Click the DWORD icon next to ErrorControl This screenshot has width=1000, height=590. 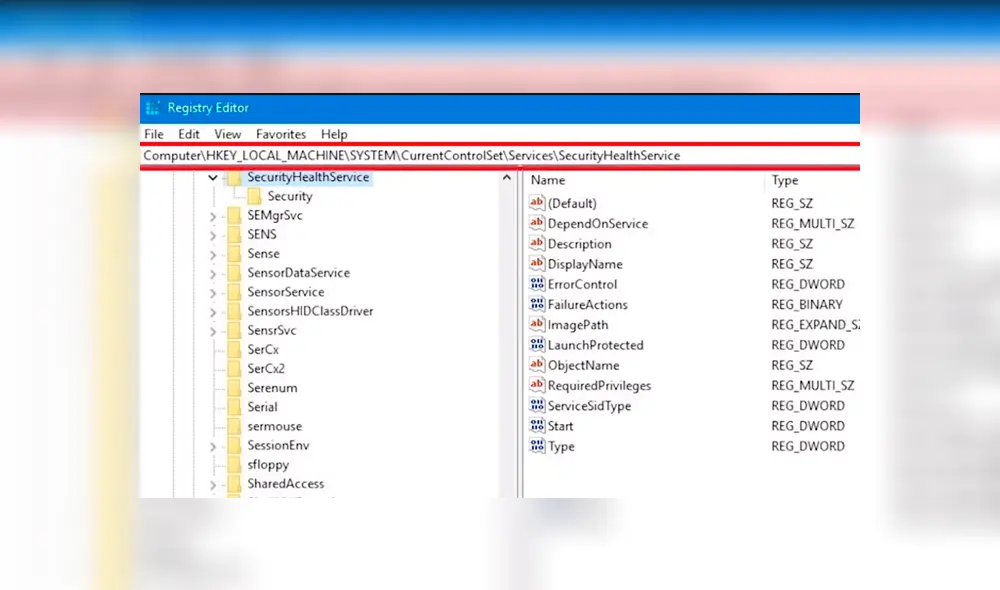click(x=537, y=284)
